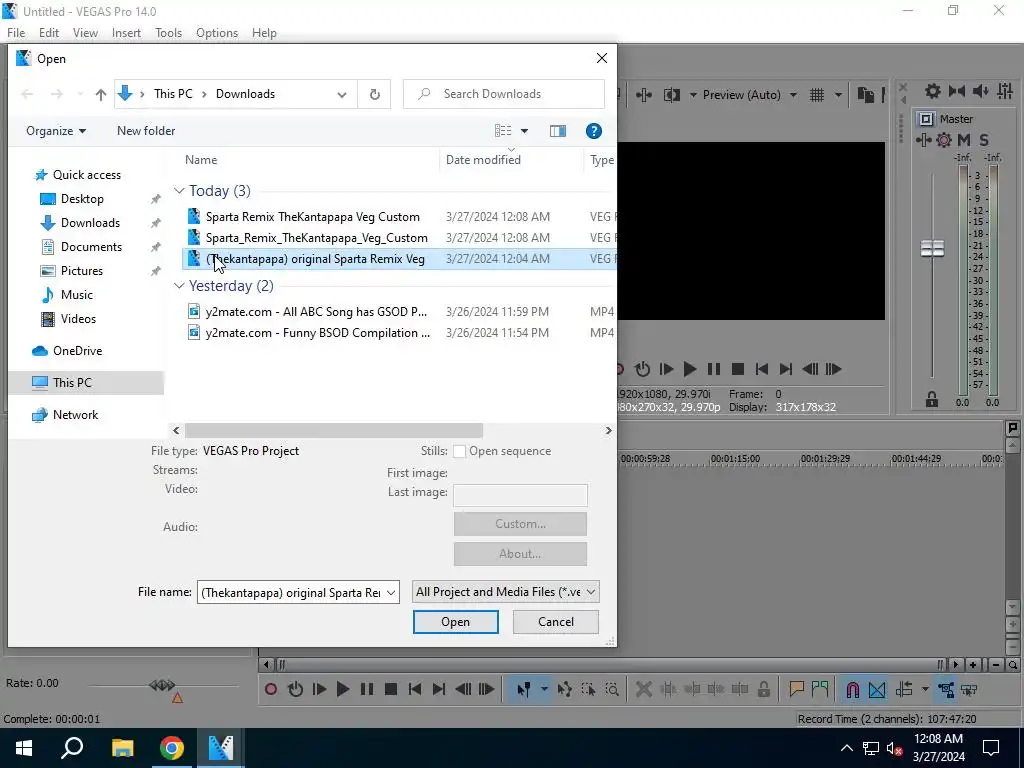Open the File menu

16,33
